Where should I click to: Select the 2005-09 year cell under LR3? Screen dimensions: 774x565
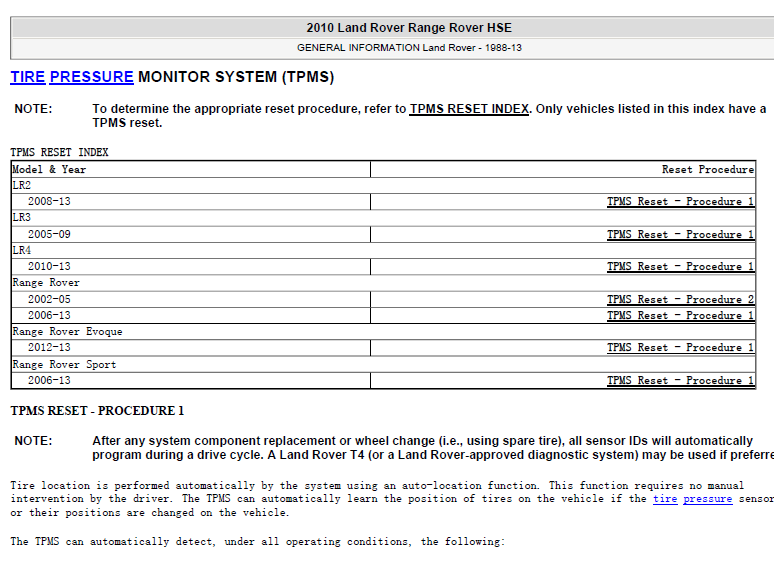tap(191, 234)
